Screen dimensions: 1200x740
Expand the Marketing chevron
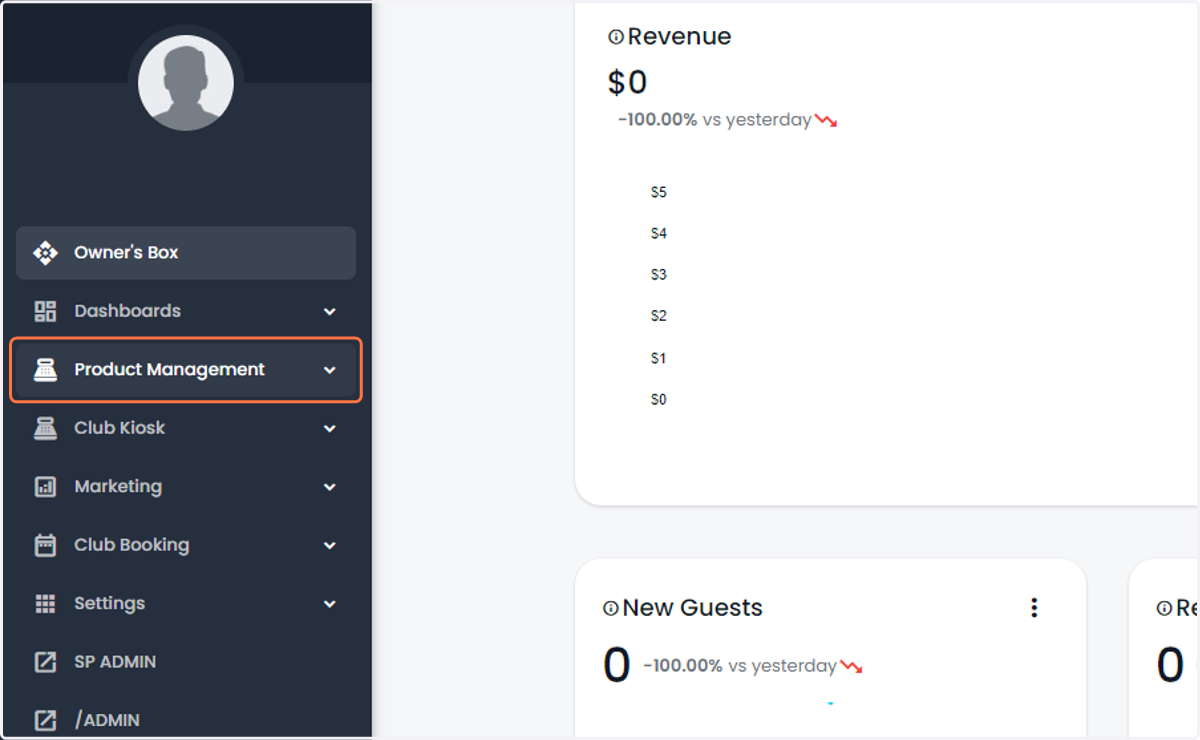[x=330, y=487]
